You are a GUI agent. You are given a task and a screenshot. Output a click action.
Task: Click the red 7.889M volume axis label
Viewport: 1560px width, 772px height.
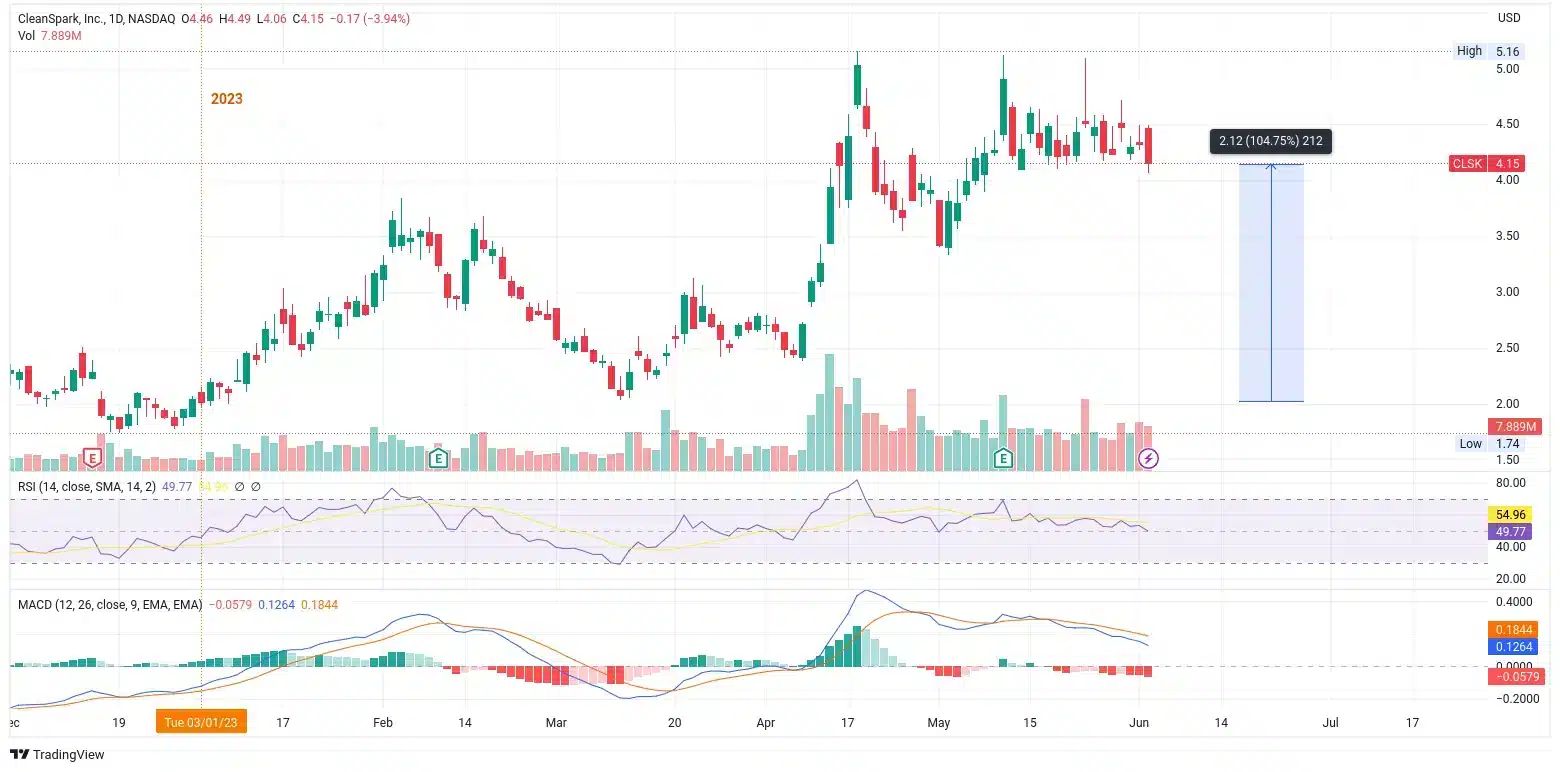click(x=1515, y=427)
